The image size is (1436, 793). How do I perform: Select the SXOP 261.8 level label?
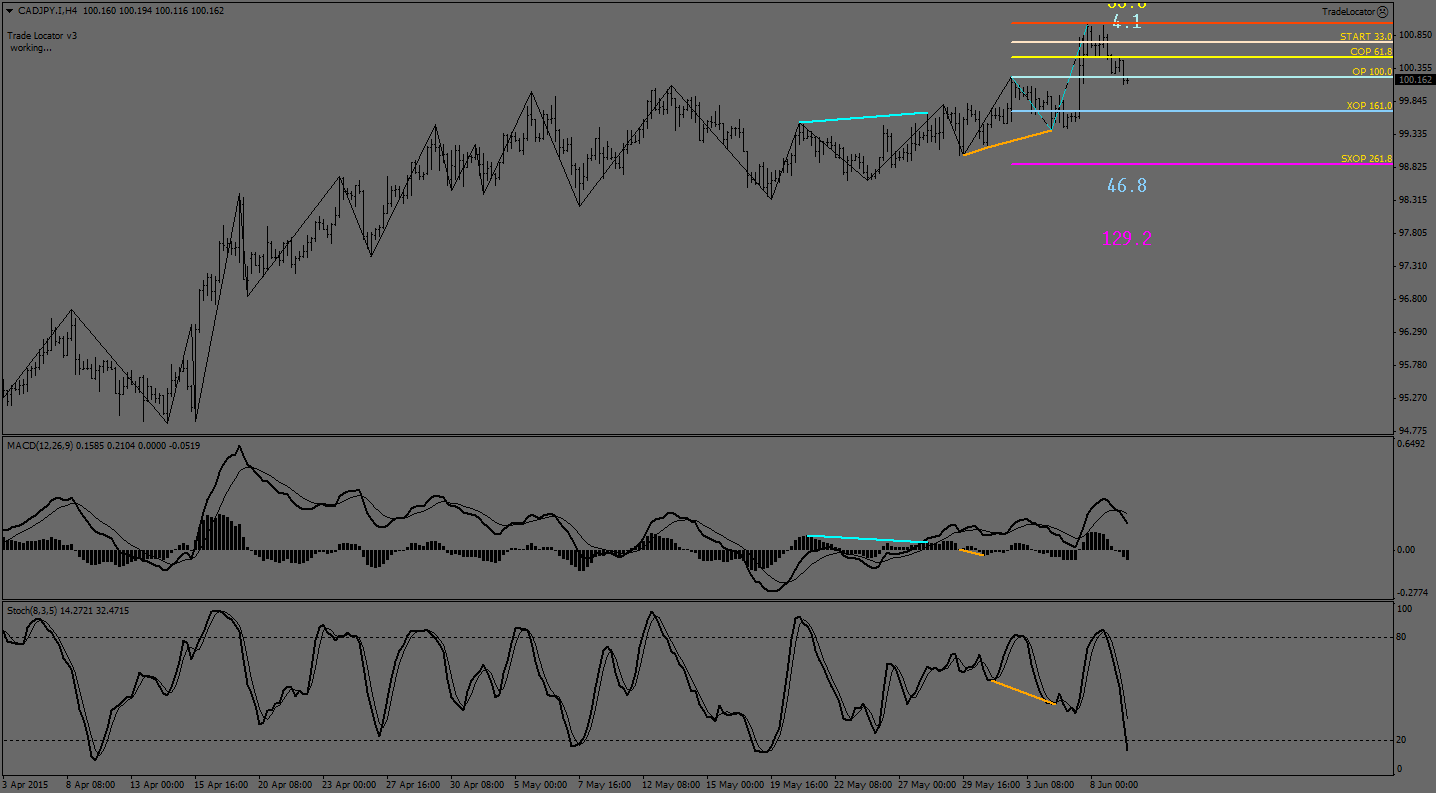pyautogui.click(x=1365, y=159)
